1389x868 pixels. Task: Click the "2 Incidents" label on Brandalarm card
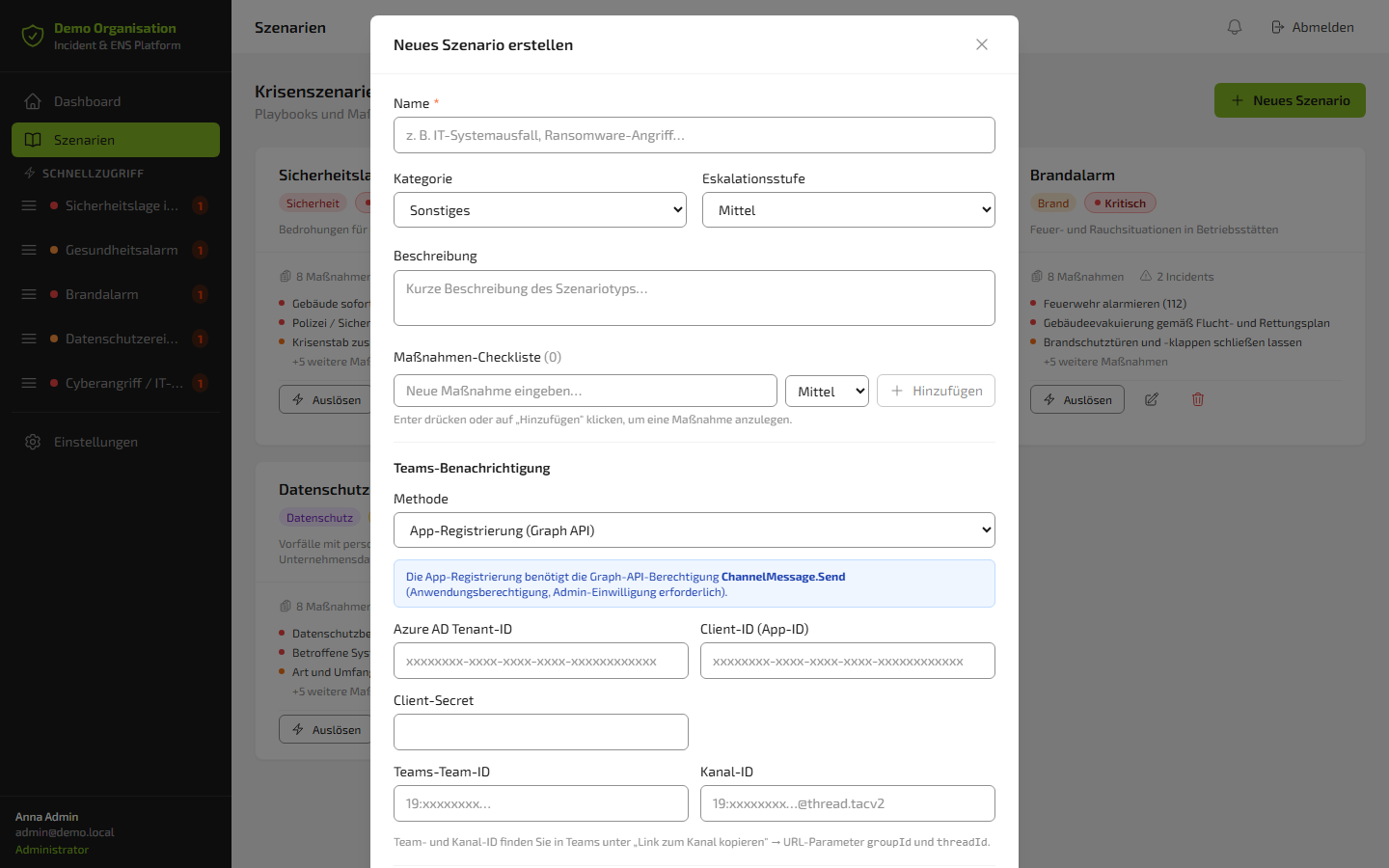(1177, 277)
